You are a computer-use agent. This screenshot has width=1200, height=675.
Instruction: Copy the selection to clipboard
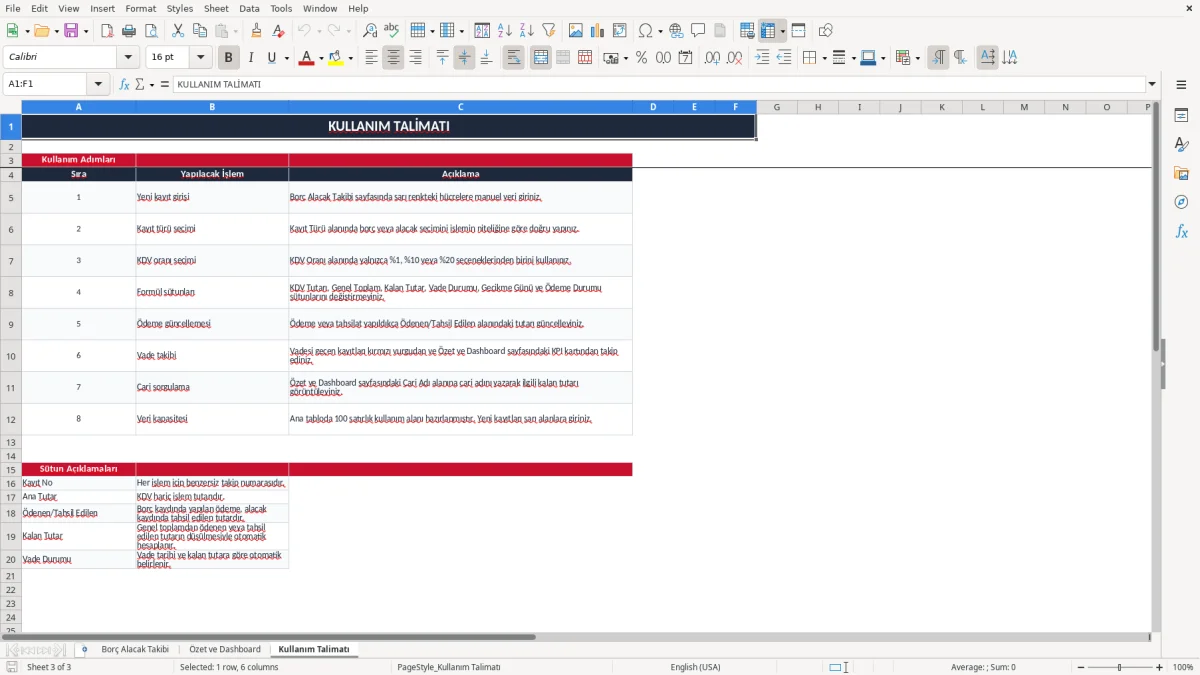(x=199, y=31)
